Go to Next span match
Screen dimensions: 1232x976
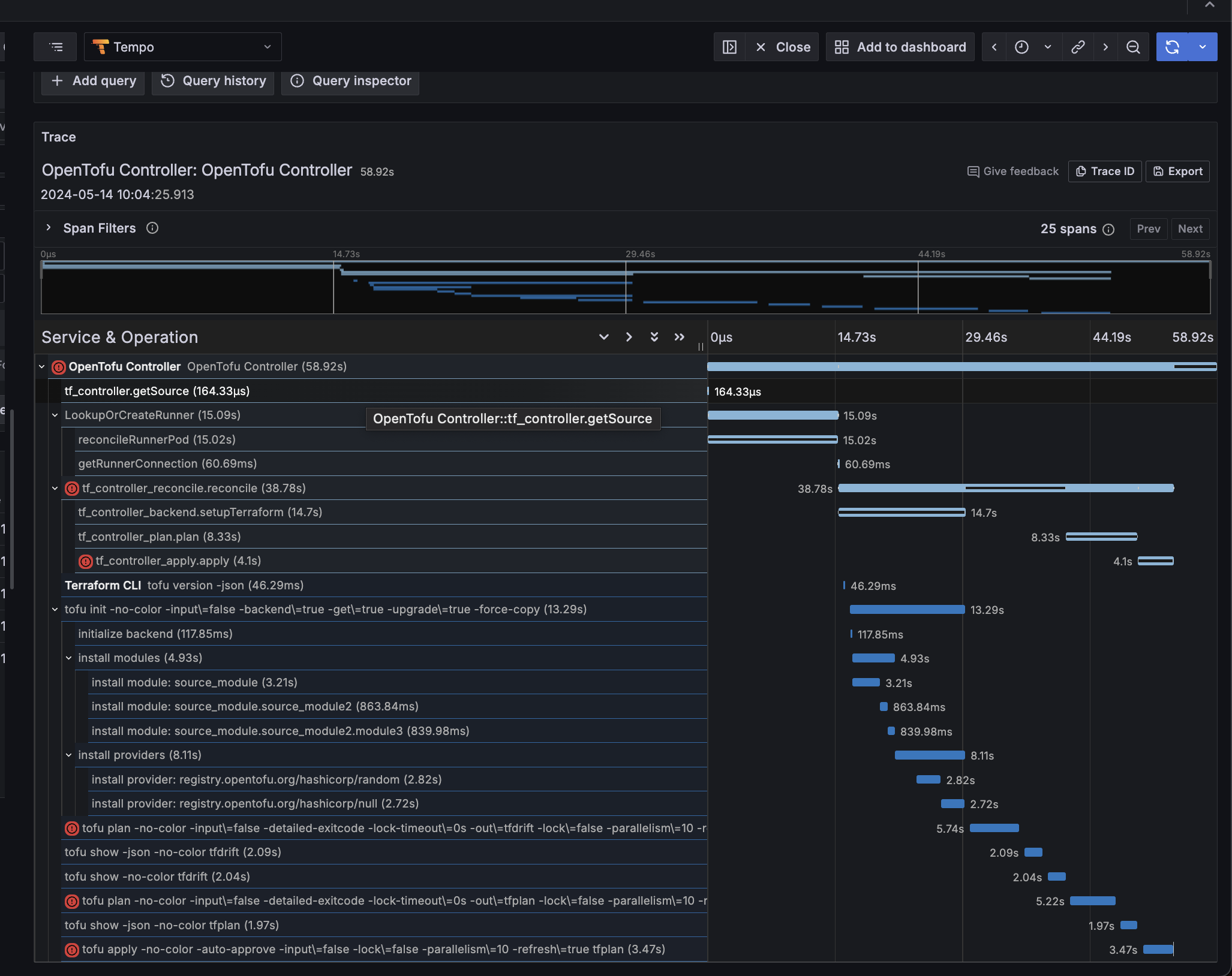1190,229
